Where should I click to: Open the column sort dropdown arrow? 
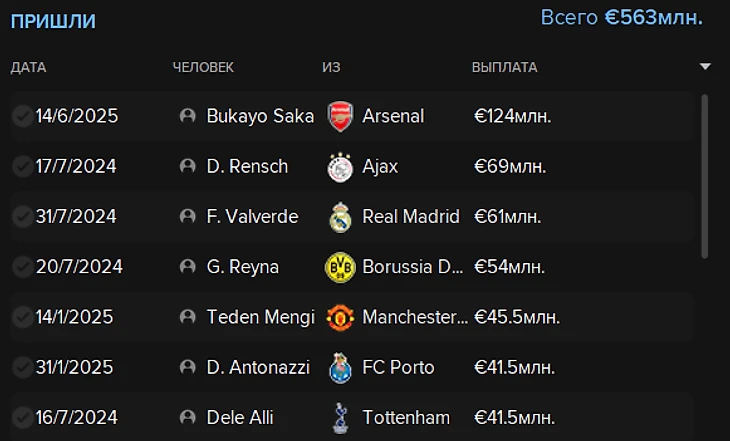[x=705, y=67]
